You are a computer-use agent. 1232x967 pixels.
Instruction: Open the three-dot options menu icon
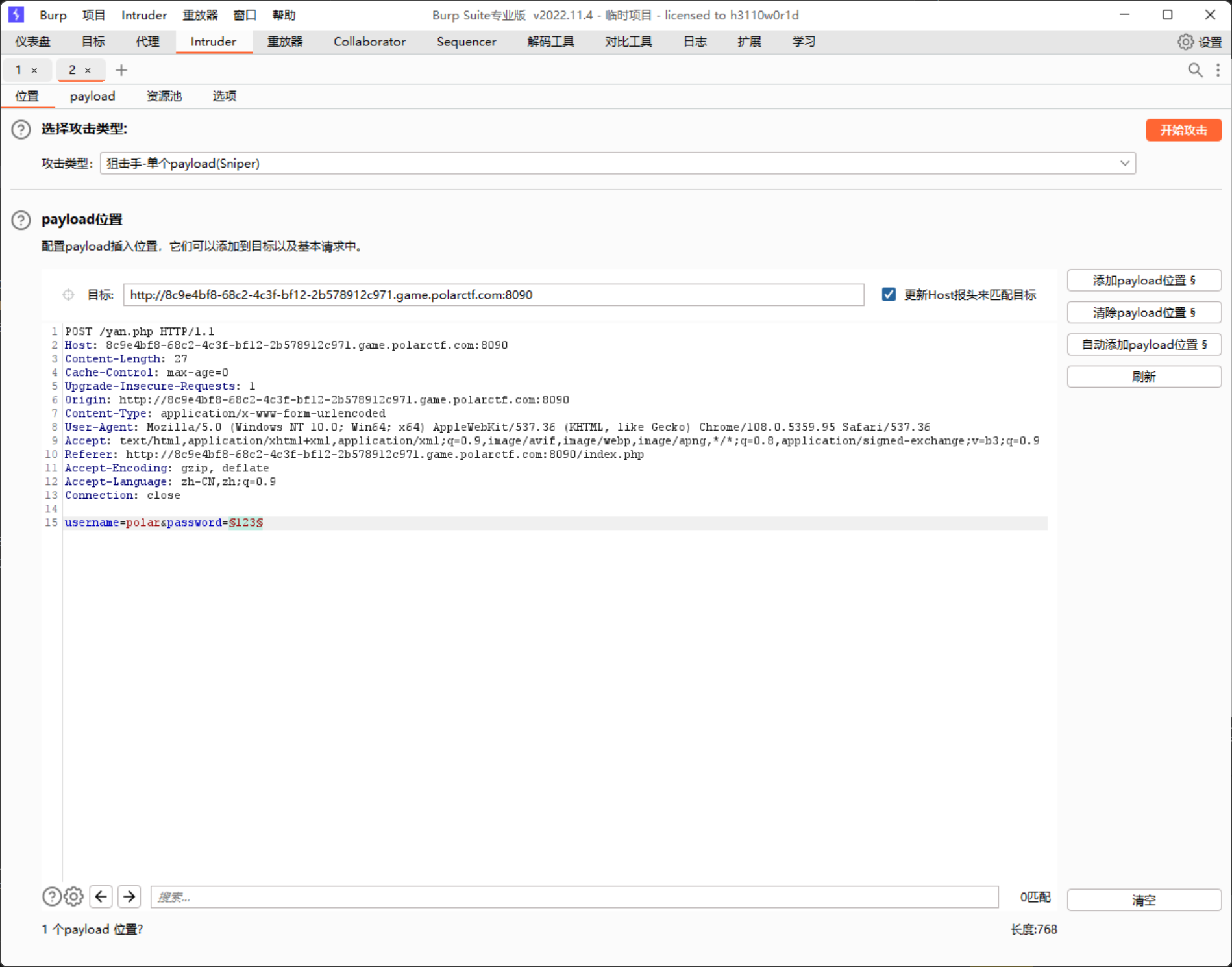1218,70
